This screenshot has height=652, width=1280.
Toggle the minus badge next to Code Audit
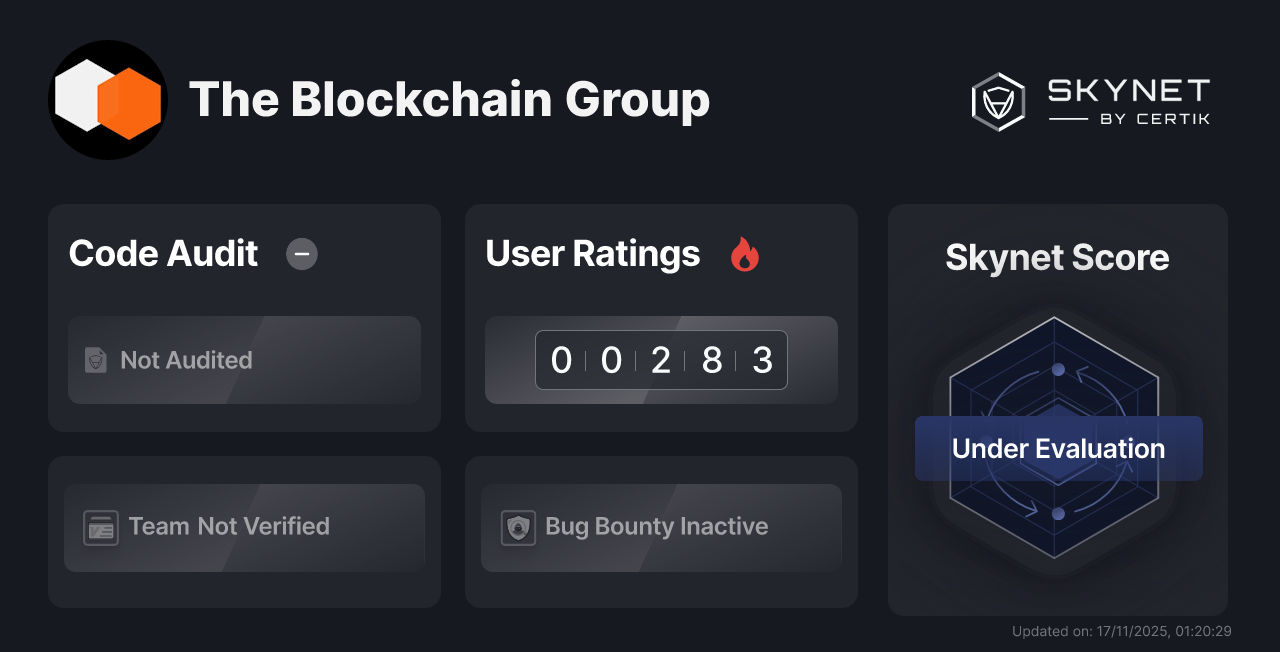pyautogui.click(x=301, y=255)
